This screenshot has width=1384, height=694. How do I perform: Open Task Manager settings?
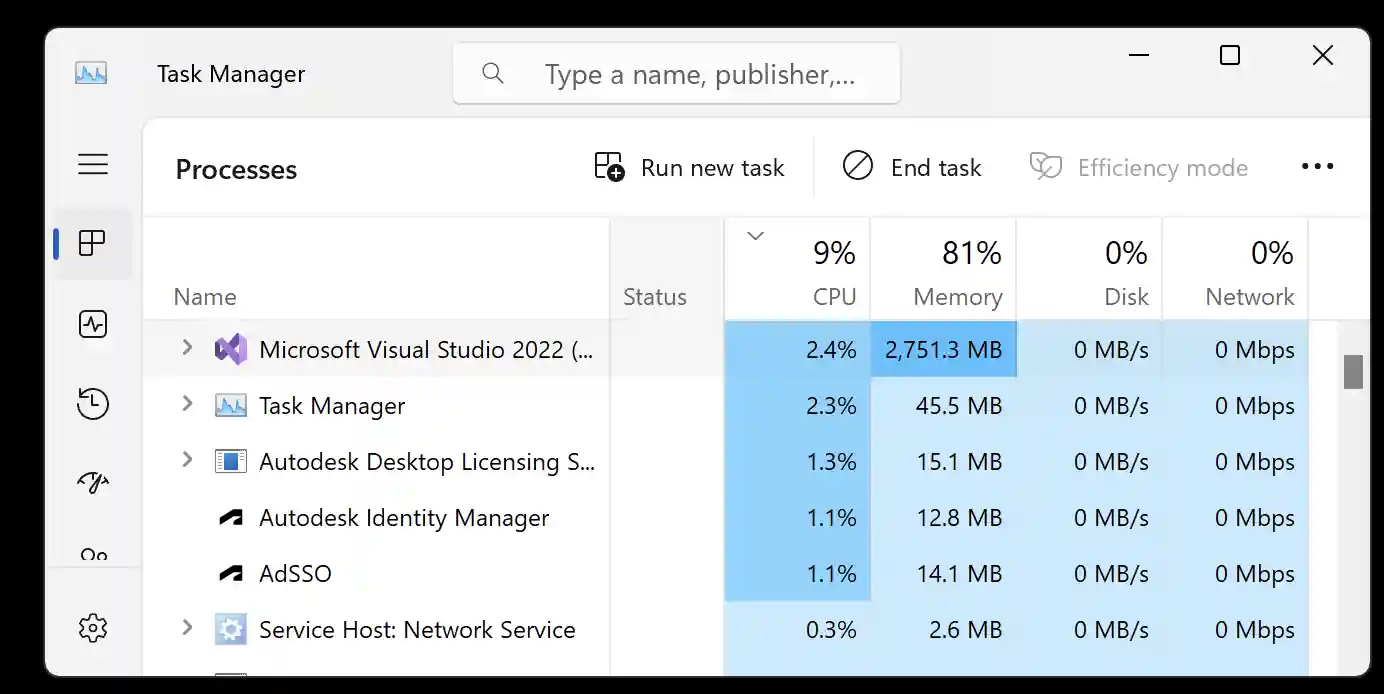92,627
